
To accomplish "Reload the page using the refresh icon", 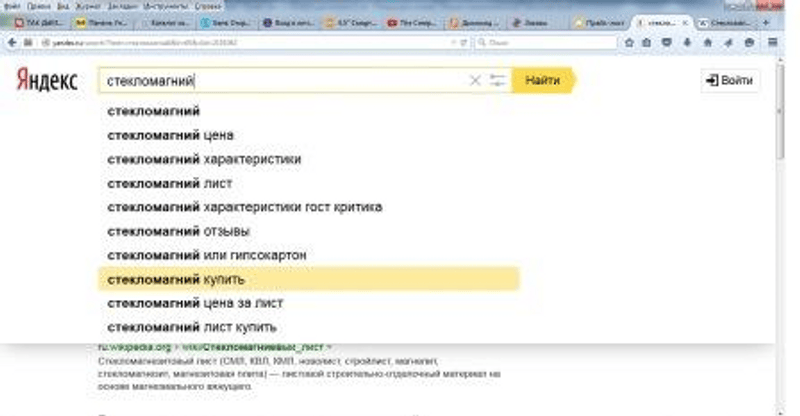I will click(x=463, y=43).
